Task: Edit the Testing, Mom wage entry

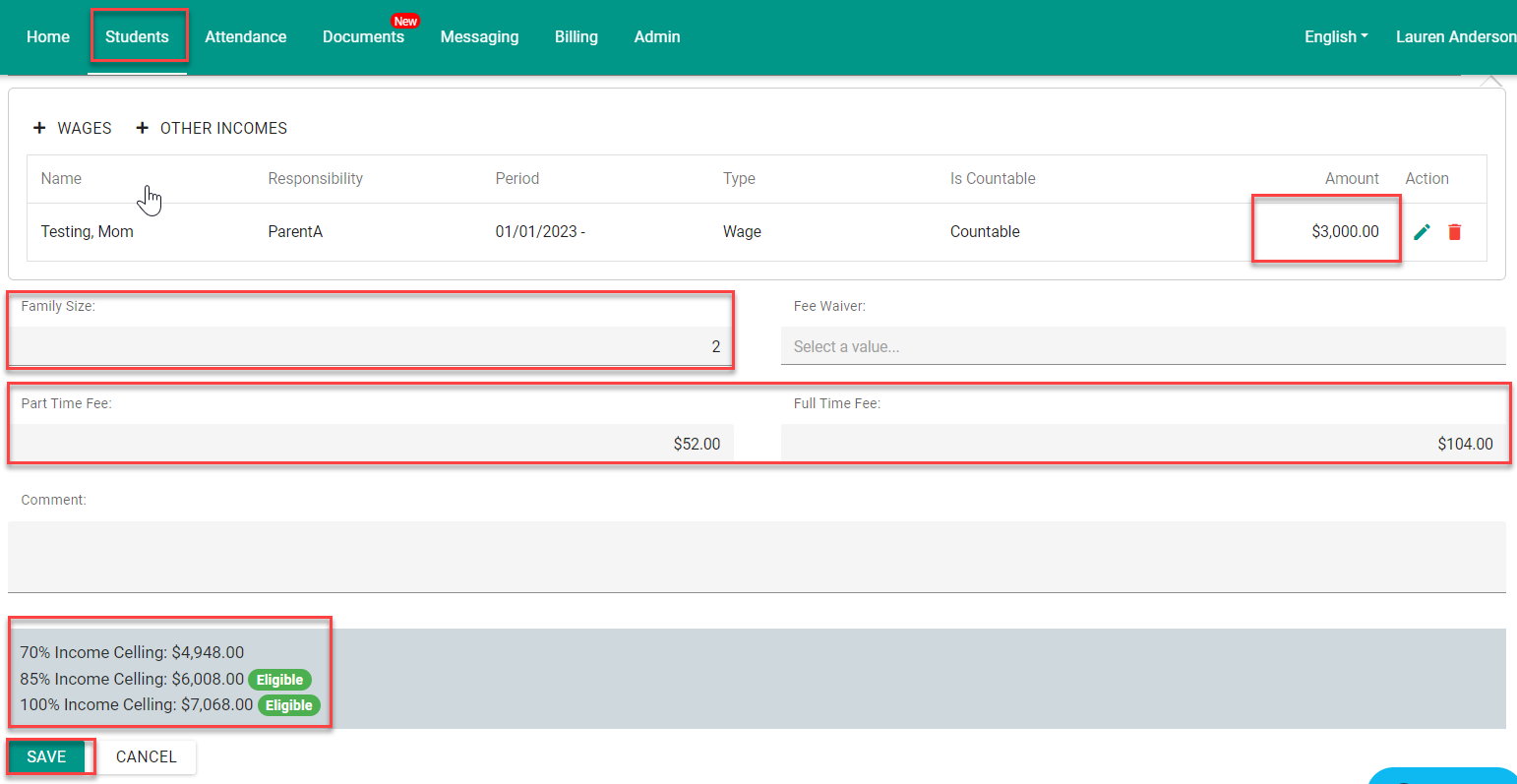Action: 1422,231
